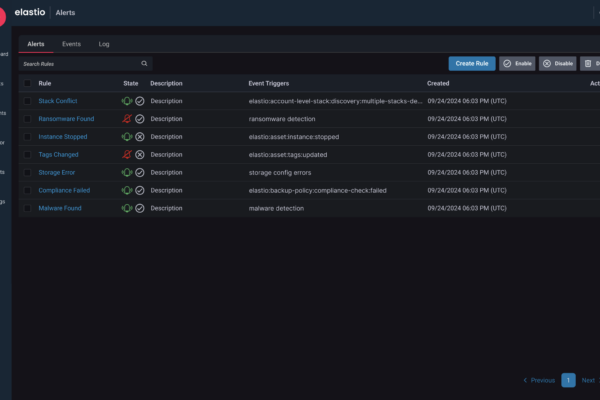600x400 pixels.
Task: Click the disabled X status icon for Instance Stopped
Action: coord(140,137)
